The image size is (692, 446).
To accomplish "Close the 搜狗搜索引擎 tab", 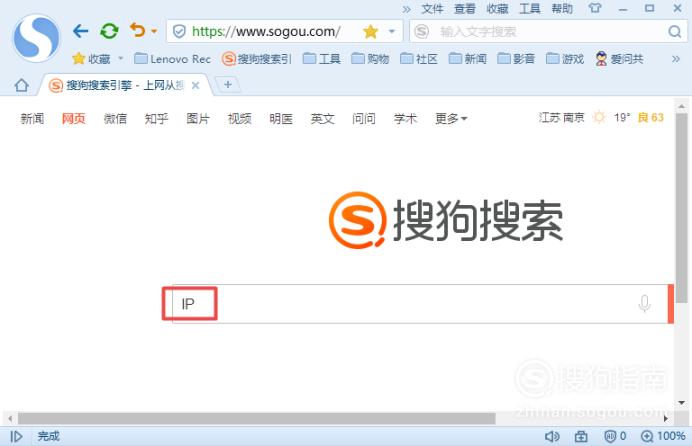I will pos(195,86).
